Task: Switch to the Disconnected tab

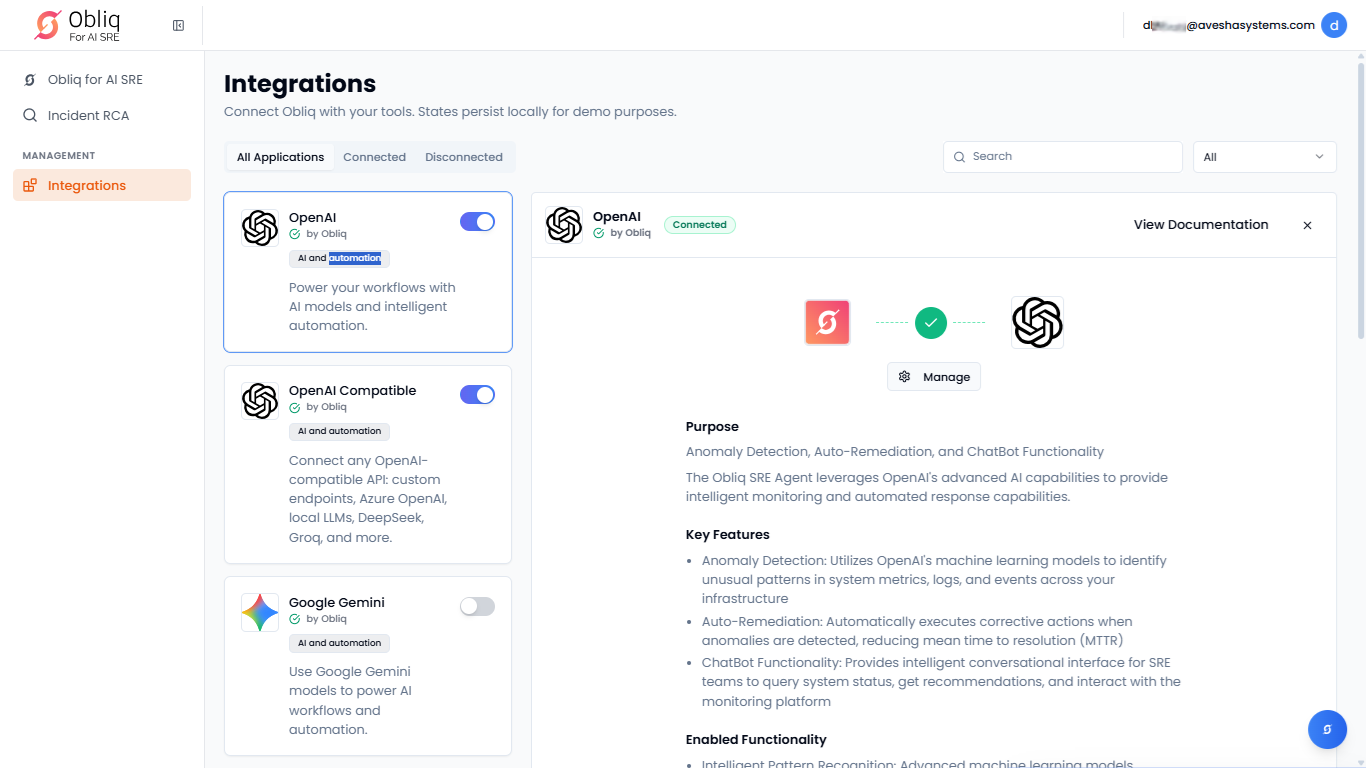Action: point(463,157)
